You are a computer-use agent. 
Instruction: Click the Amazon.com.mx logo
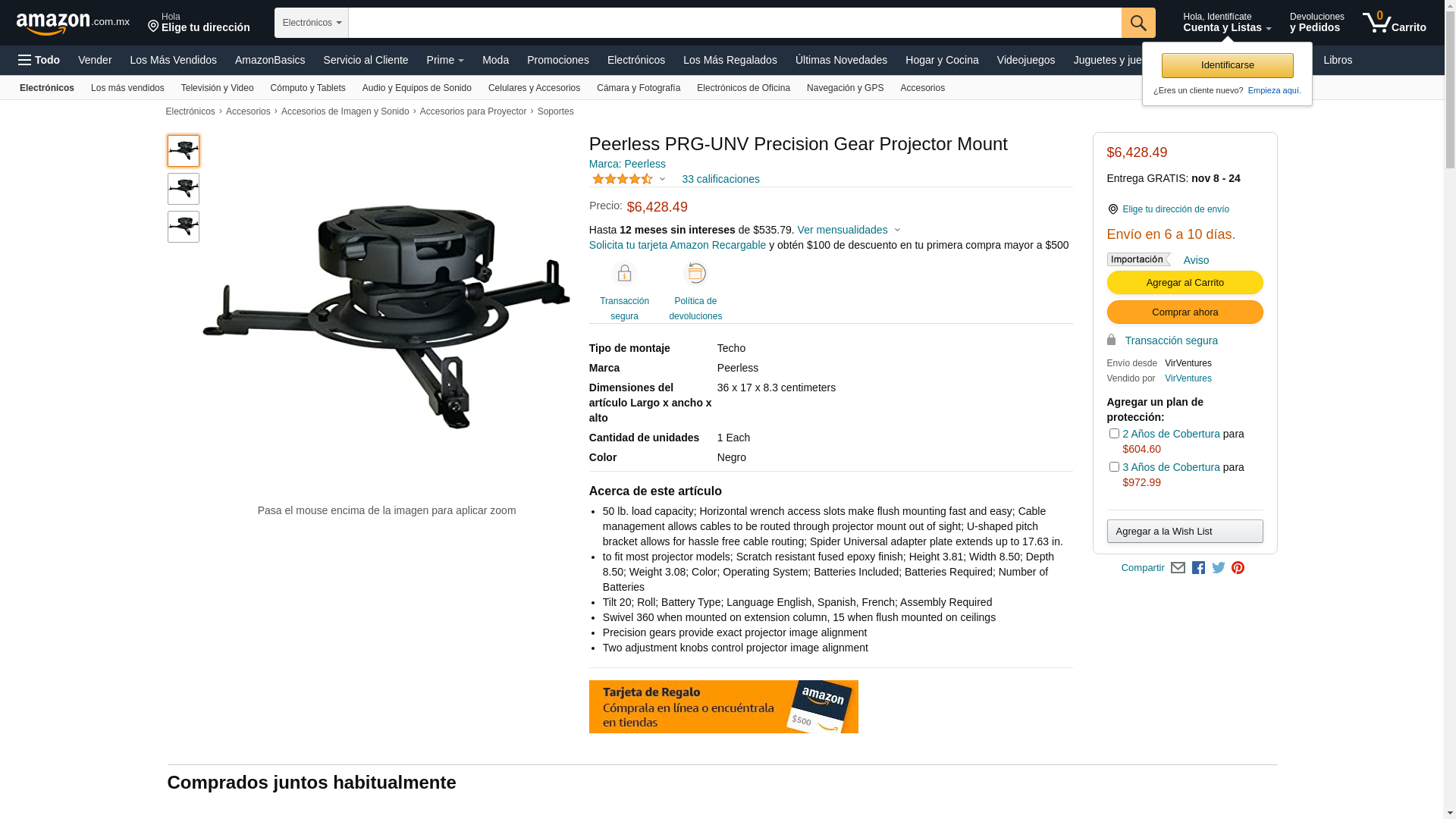[73, 24]
